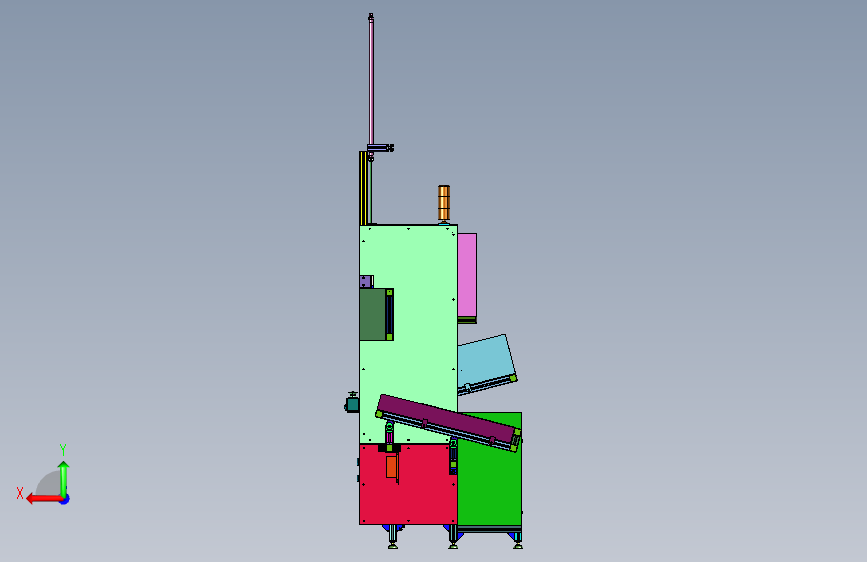Select the small purple block above dark green box
The width and height of the screenshot is (867, 562).
(x=365, y=282)
